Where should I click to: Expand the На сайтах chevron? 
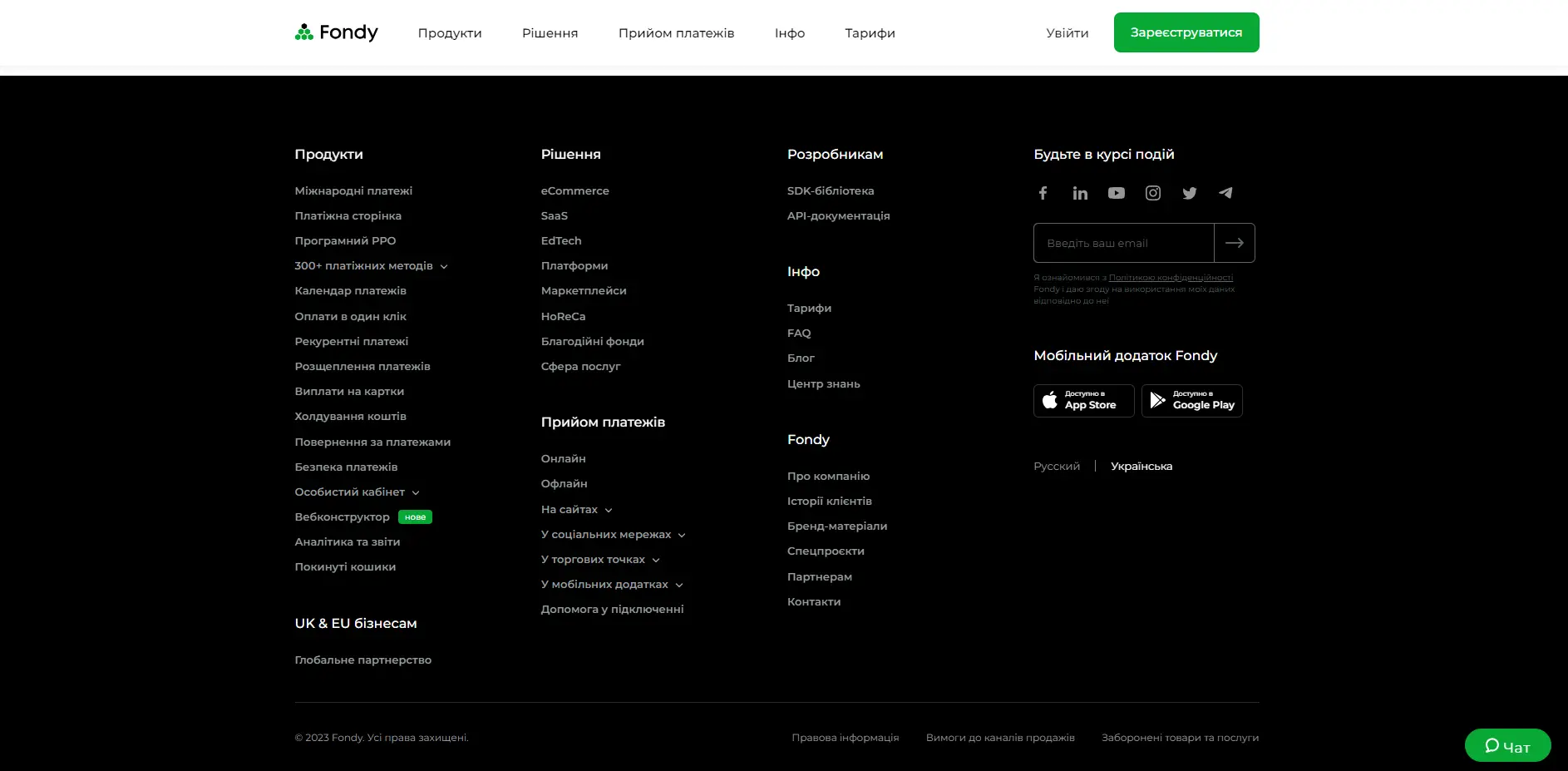609,510
